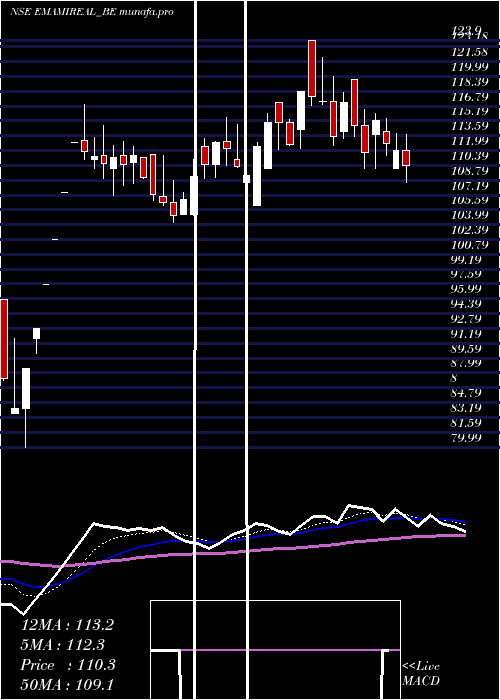Click the 91.19 price axis label

[467, 333]
